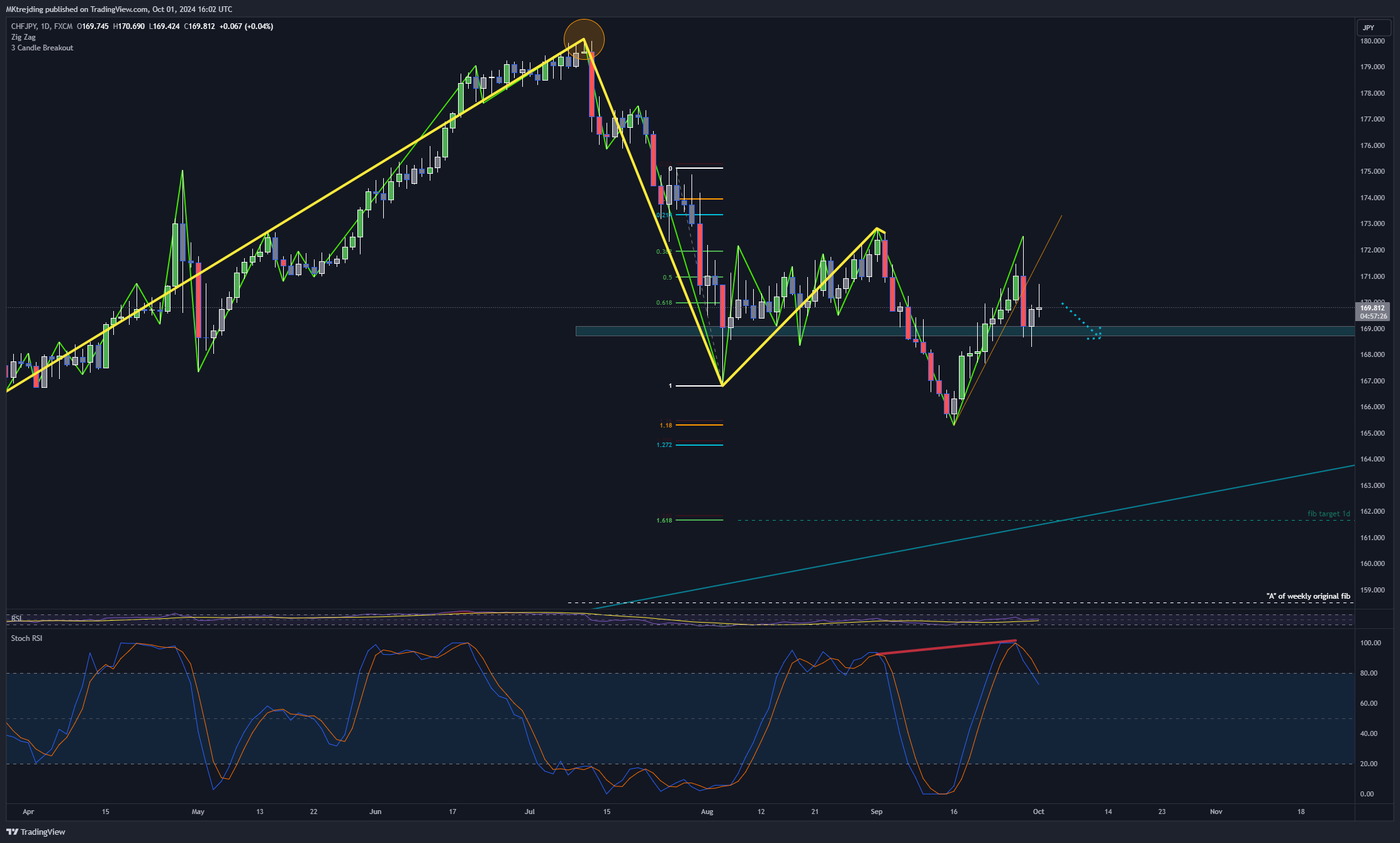This screenshot has width=1400, height=843.
Task: Select the '"A" of weekly original fib' label
Action: point(1308,596)
